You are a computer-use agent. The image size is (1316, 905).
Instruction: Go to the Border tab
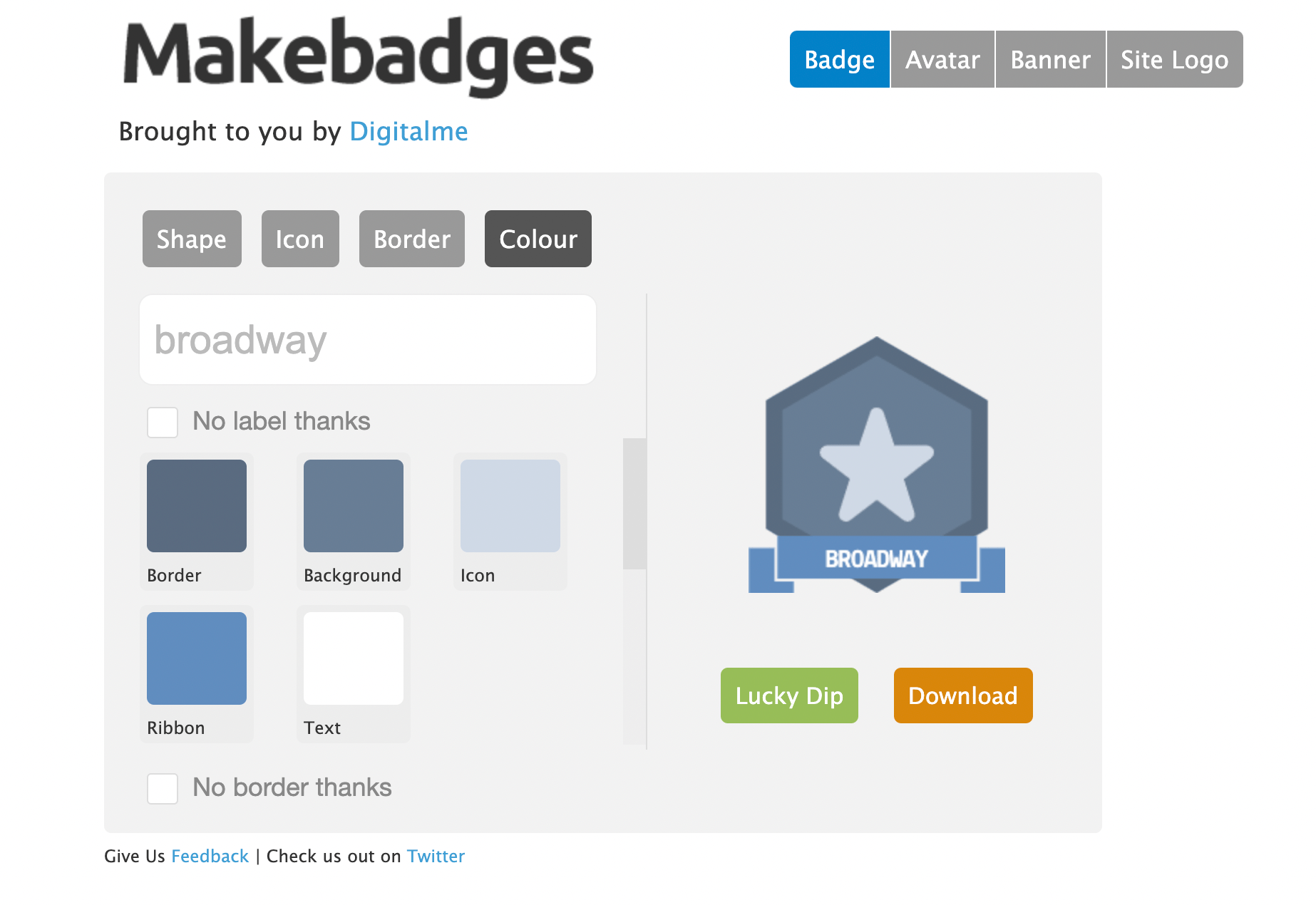click(412, 239)
